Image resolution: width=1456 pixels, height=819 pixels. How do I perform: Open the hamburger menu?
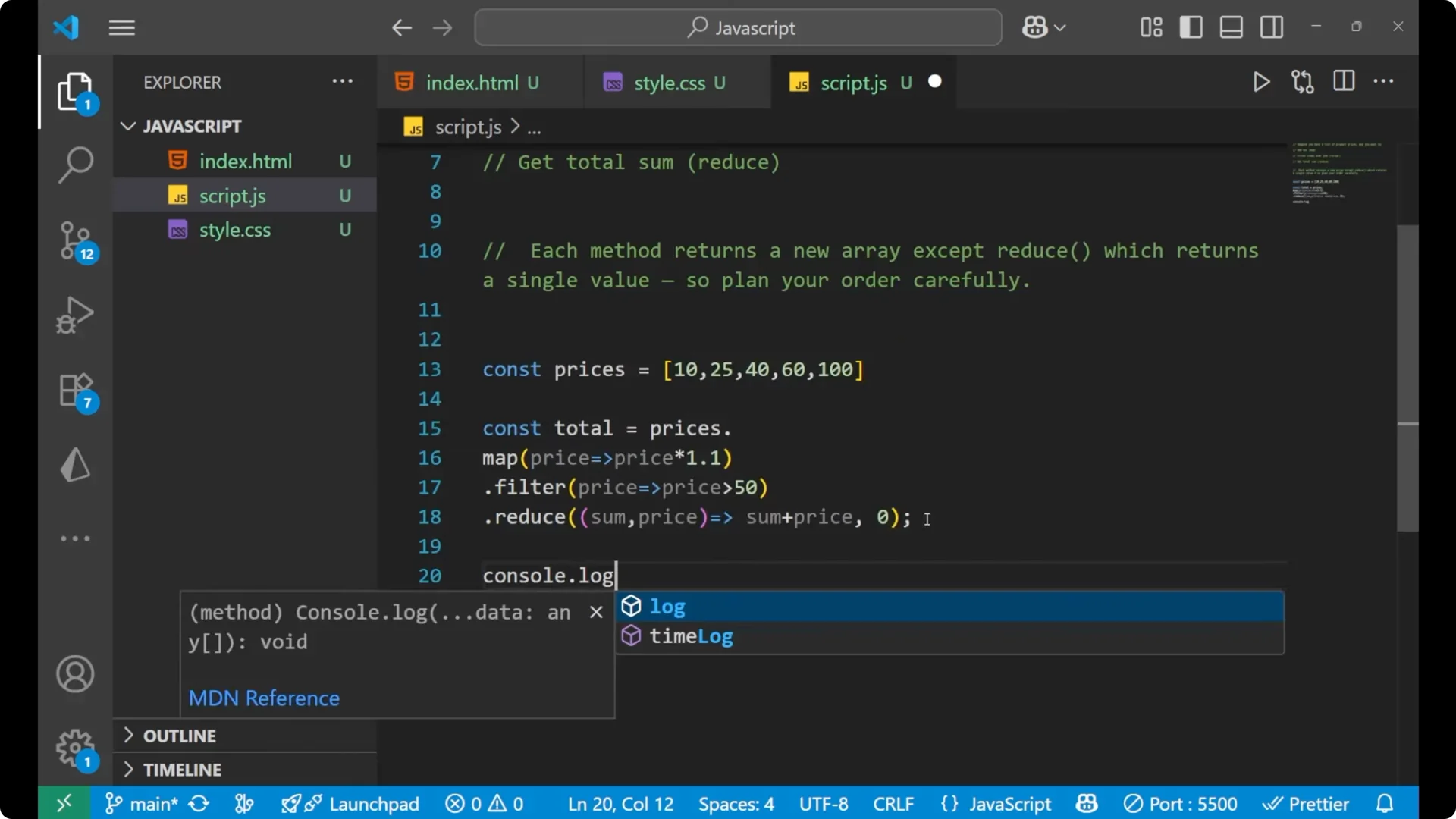[x=121, y=27]
